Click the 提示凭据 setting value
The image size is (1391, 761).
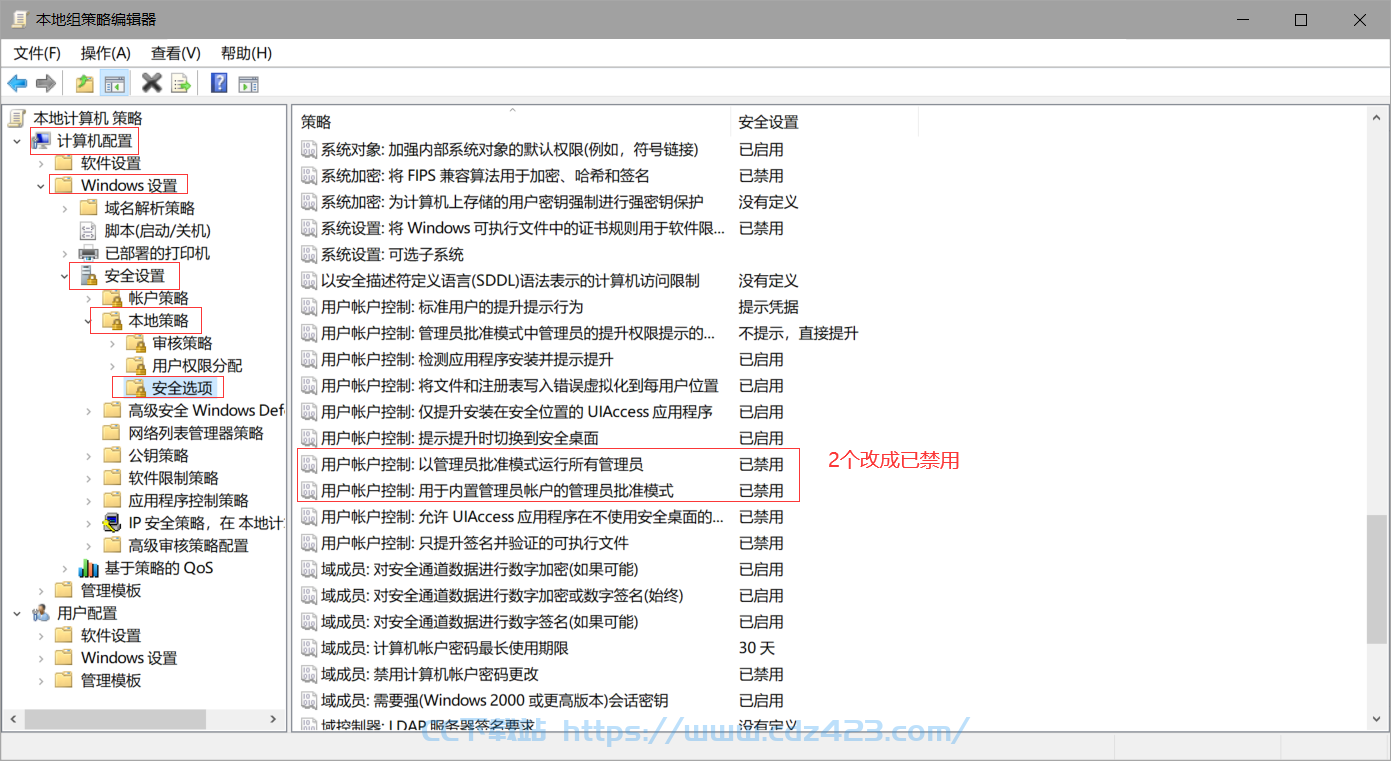pos(768,307)
